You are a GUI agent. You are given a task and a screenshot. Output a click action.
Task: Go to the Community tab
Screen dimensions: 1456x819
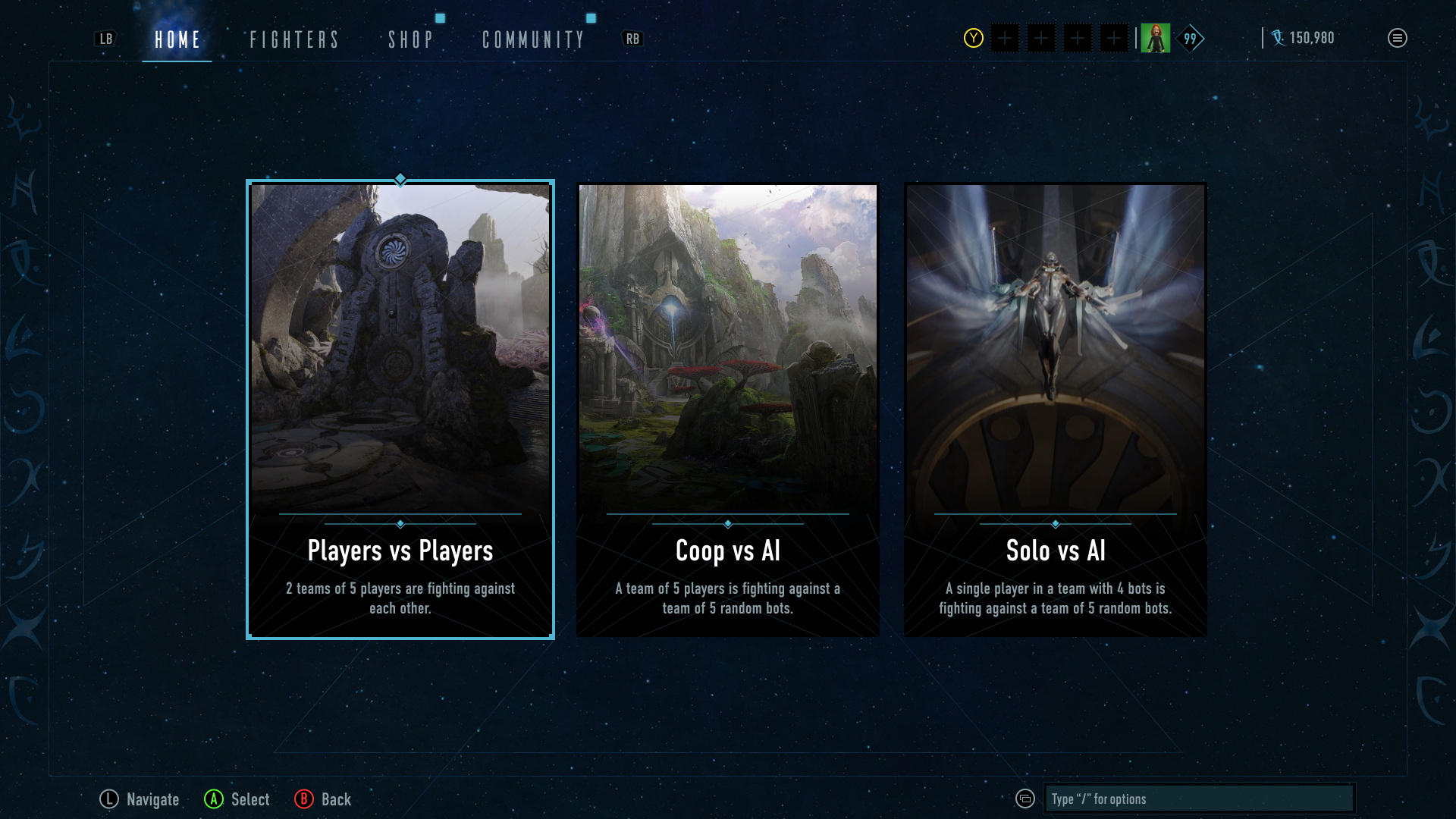tap(533, 39)
